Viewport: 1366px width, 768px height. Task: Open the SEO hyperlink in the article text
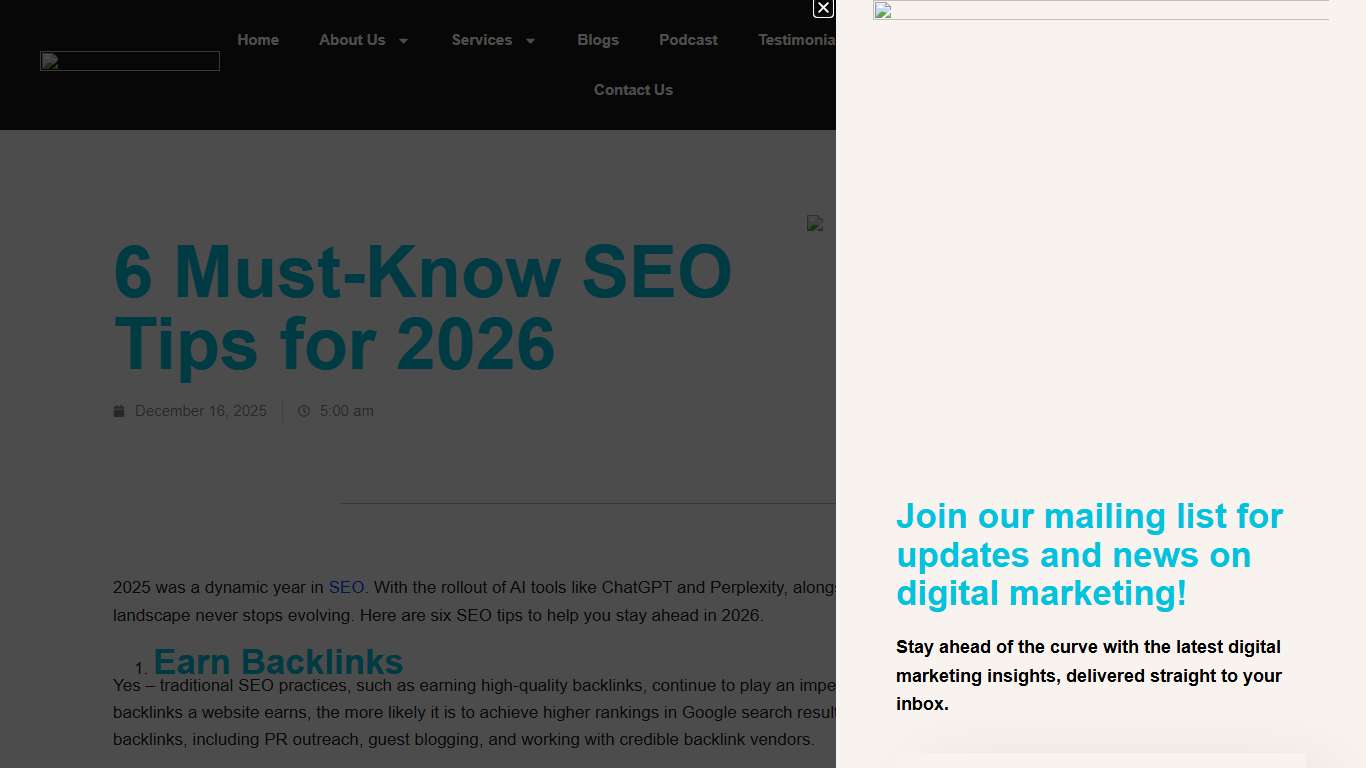click(x=346, y=587)
